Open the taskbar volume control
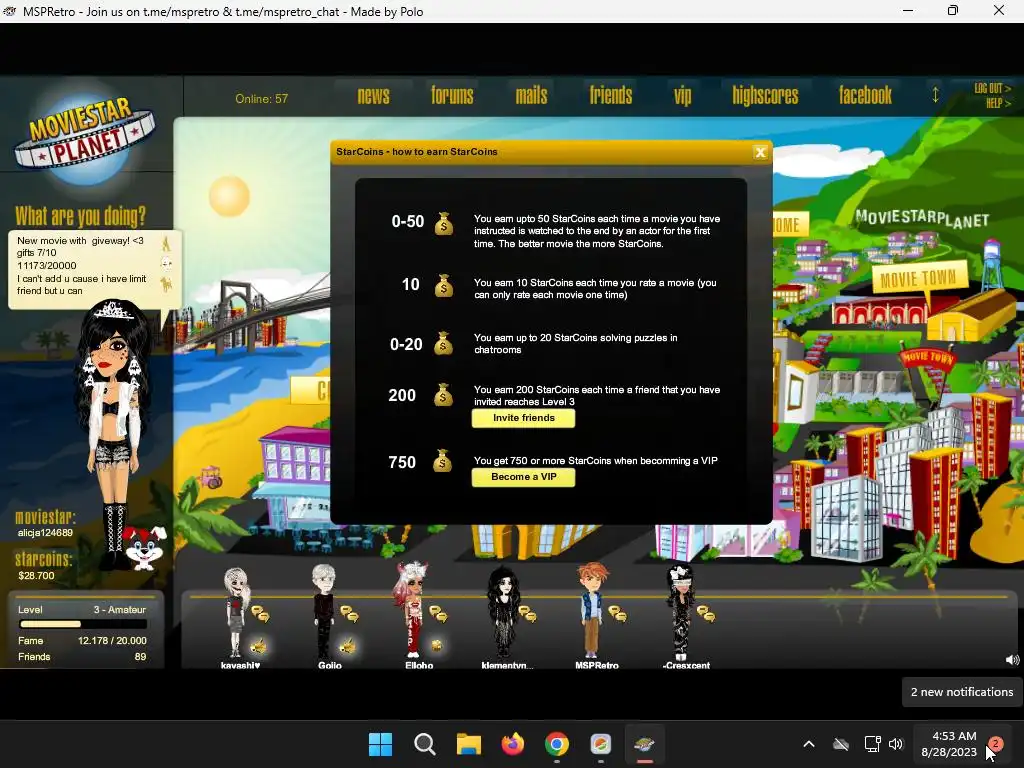The height and width of the screenshot is (768, 1024). pos(896,744)
